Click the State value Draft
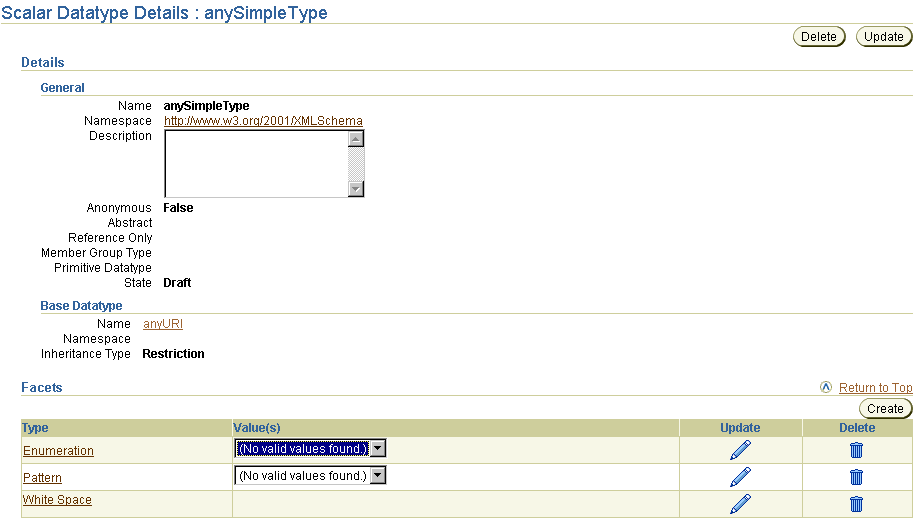The image size is (915, 518). click(177, 283)
